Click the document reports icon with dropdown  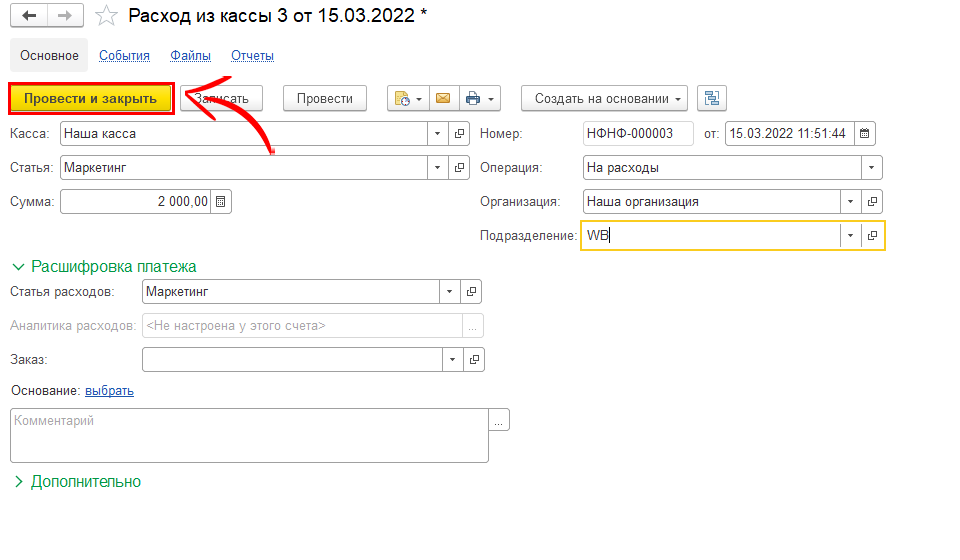coord(403,98)
